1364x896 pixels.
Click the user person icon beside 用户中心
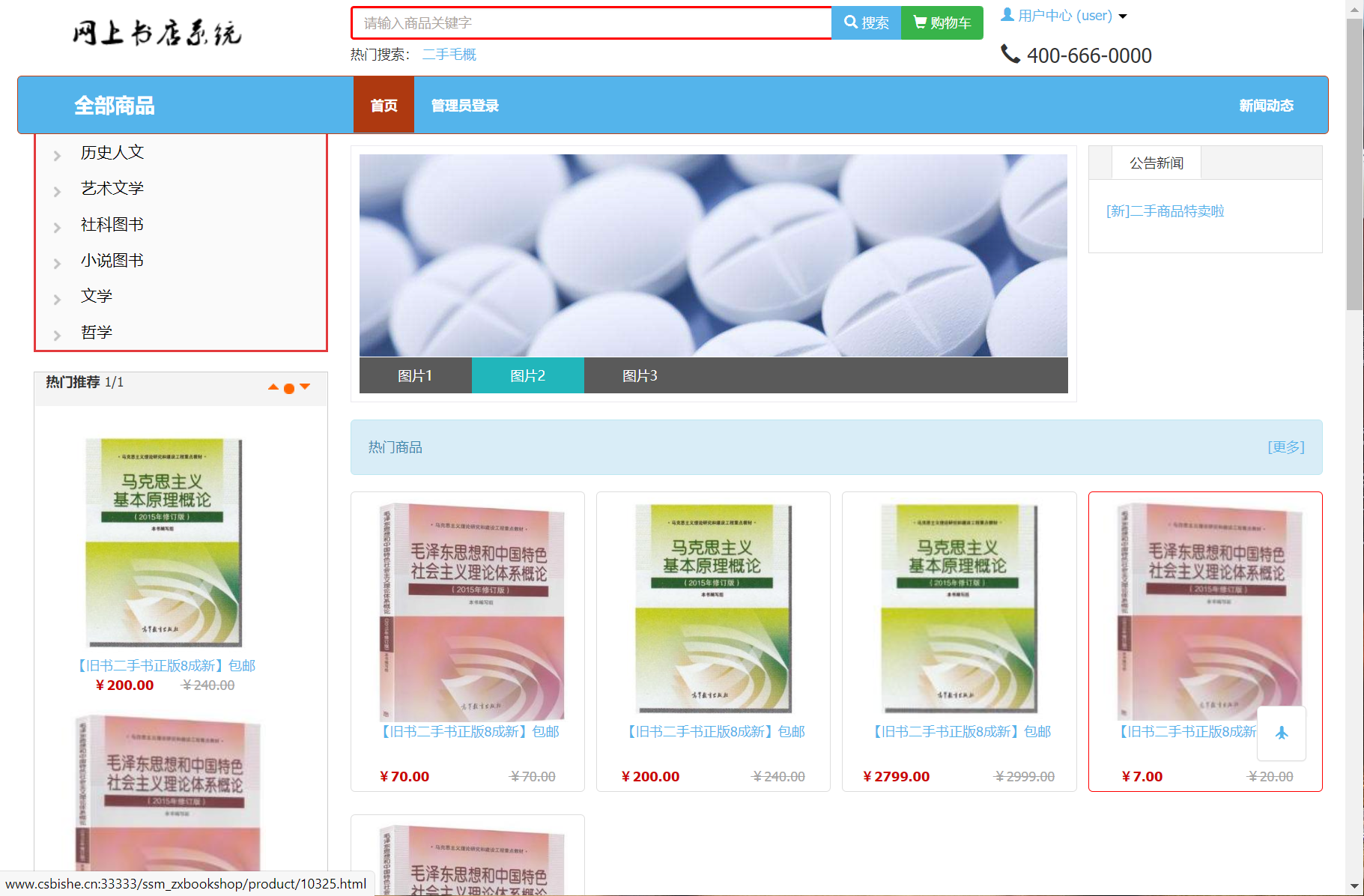click(x=1006, y=13)
